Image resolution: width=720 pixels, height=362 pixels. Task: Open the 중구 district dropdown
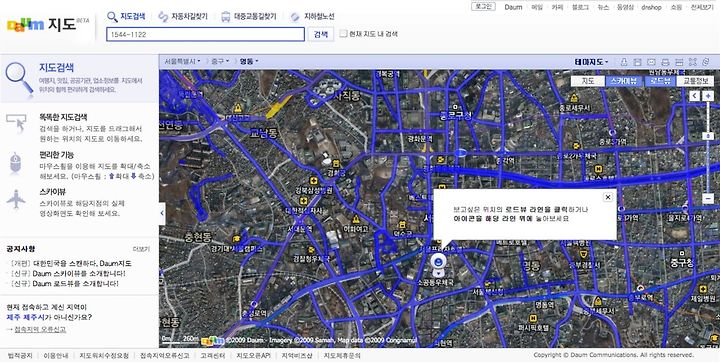[220, 62]
